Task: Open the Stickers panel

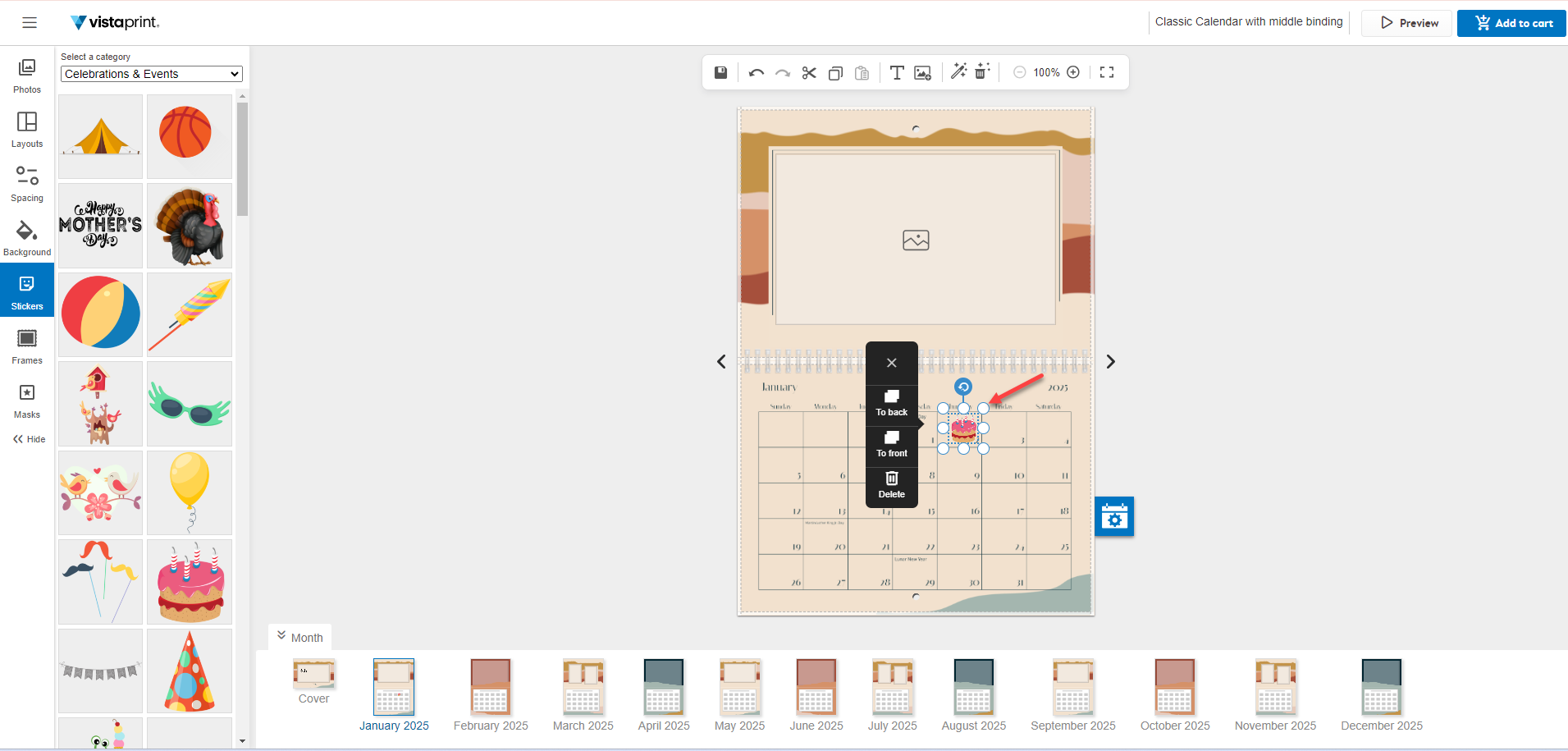Action: [x=27, y=290]
